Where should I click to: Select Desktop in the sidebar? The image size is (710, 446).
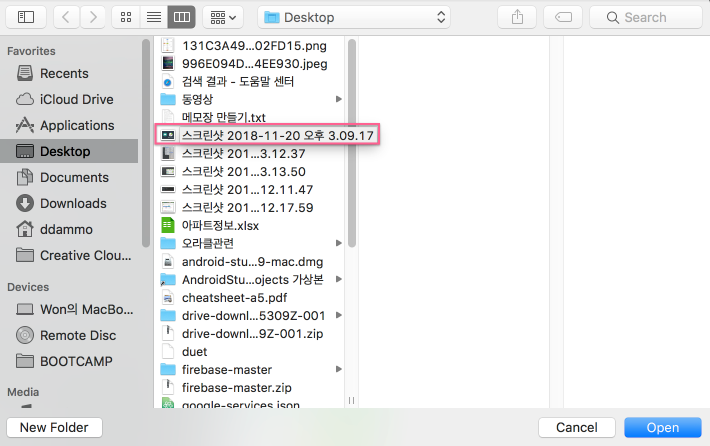pyautogui.click(x=69, y=151)
